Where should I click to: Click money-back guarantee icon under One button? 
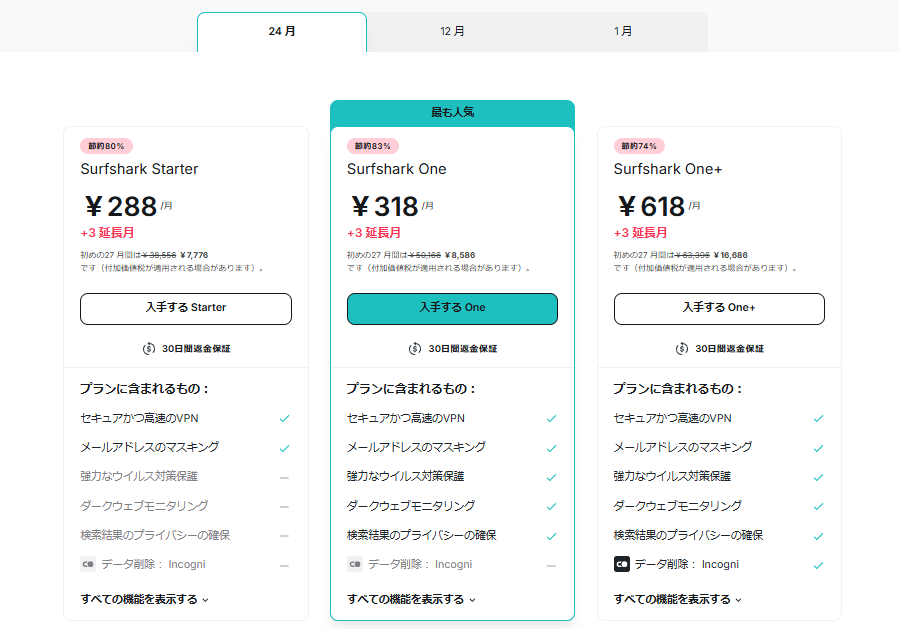[415, 349]
